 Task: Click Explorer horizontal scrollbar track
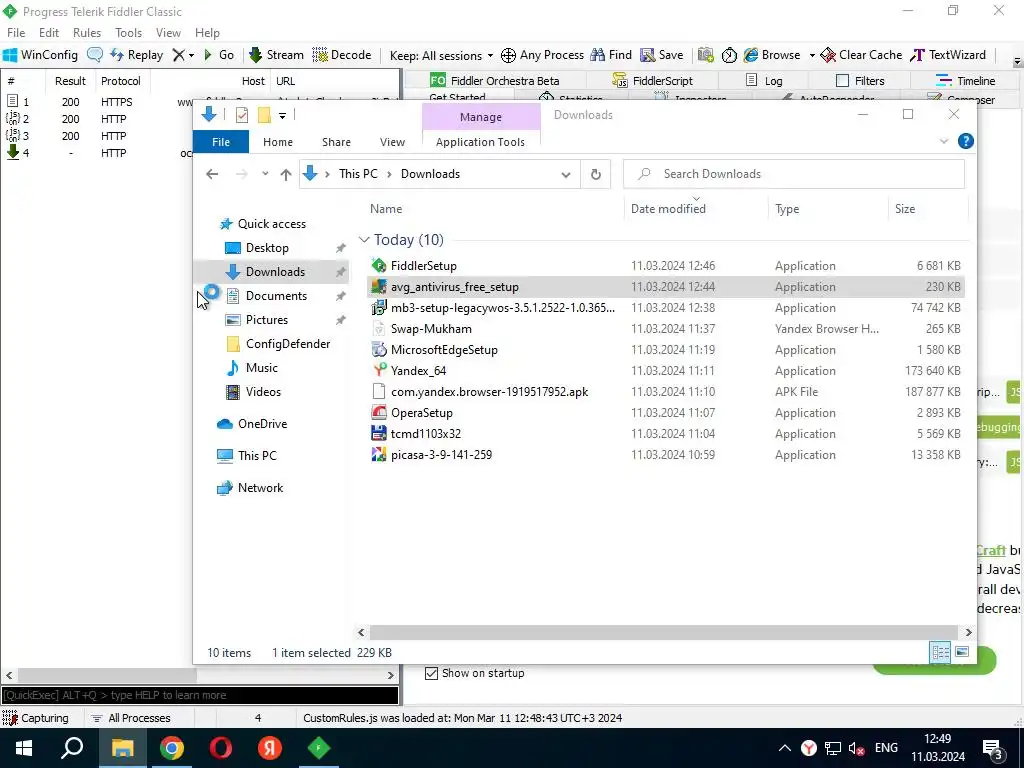pos(664,632)
